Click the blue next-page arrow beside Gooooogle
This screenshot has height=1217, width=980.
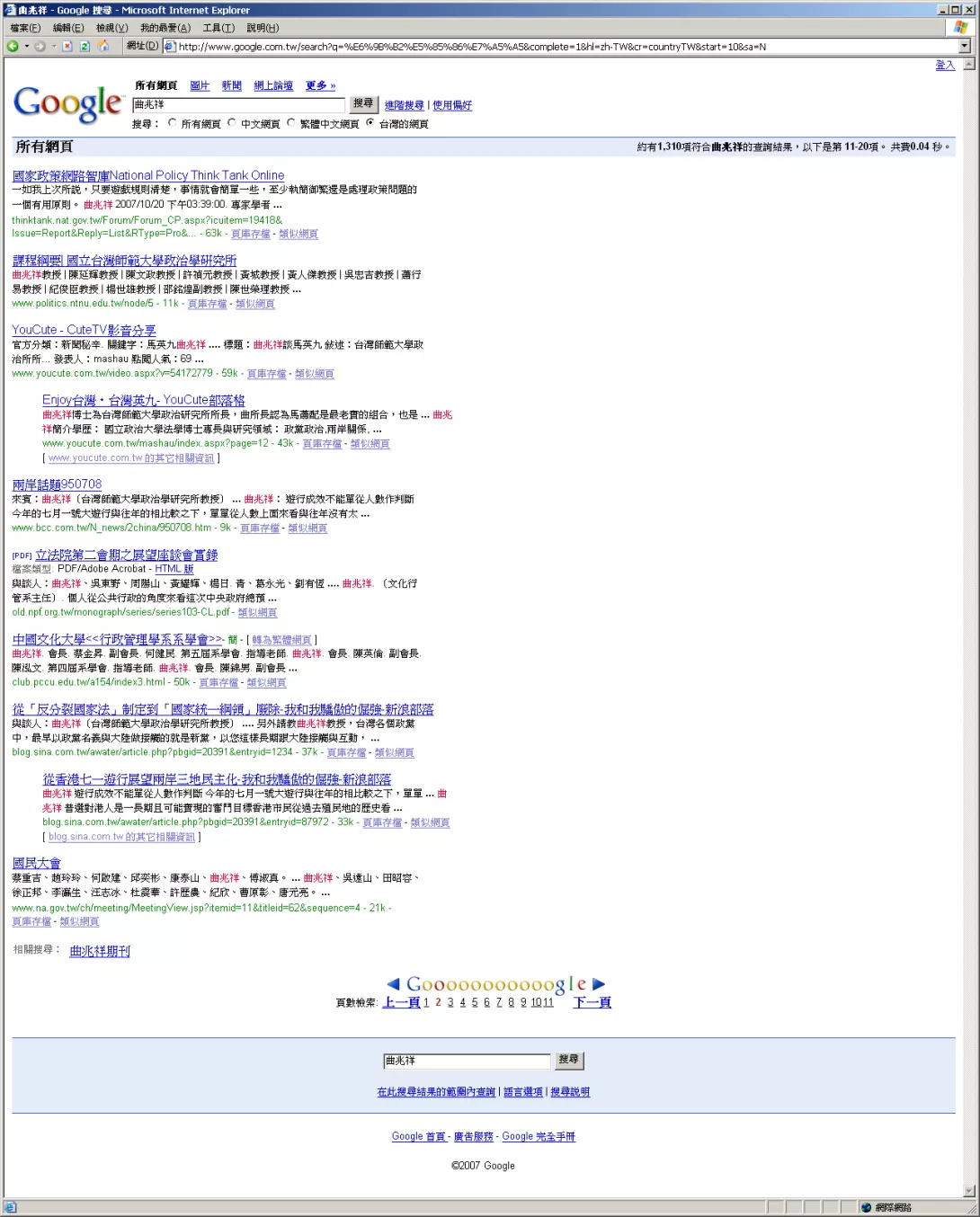599,984
